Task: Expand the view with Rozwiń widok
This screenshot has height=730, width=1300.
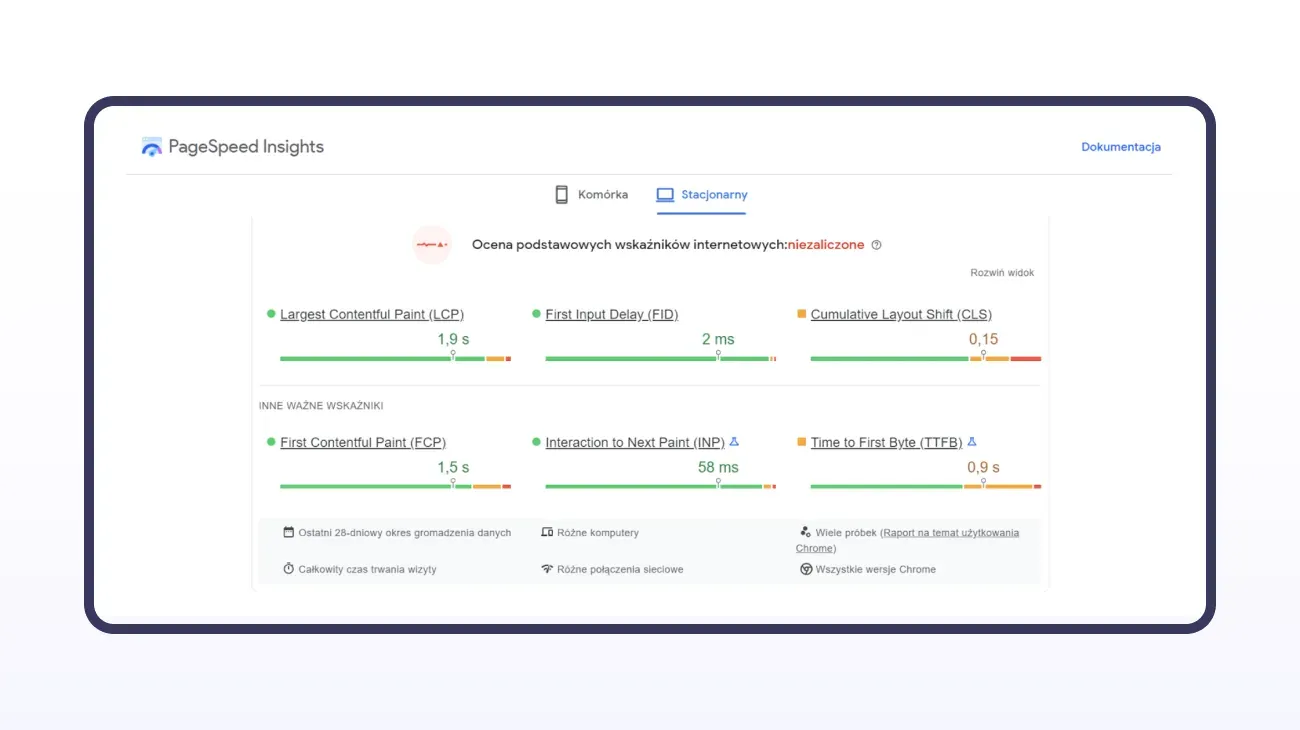Action: click(x=1002, y=273)
